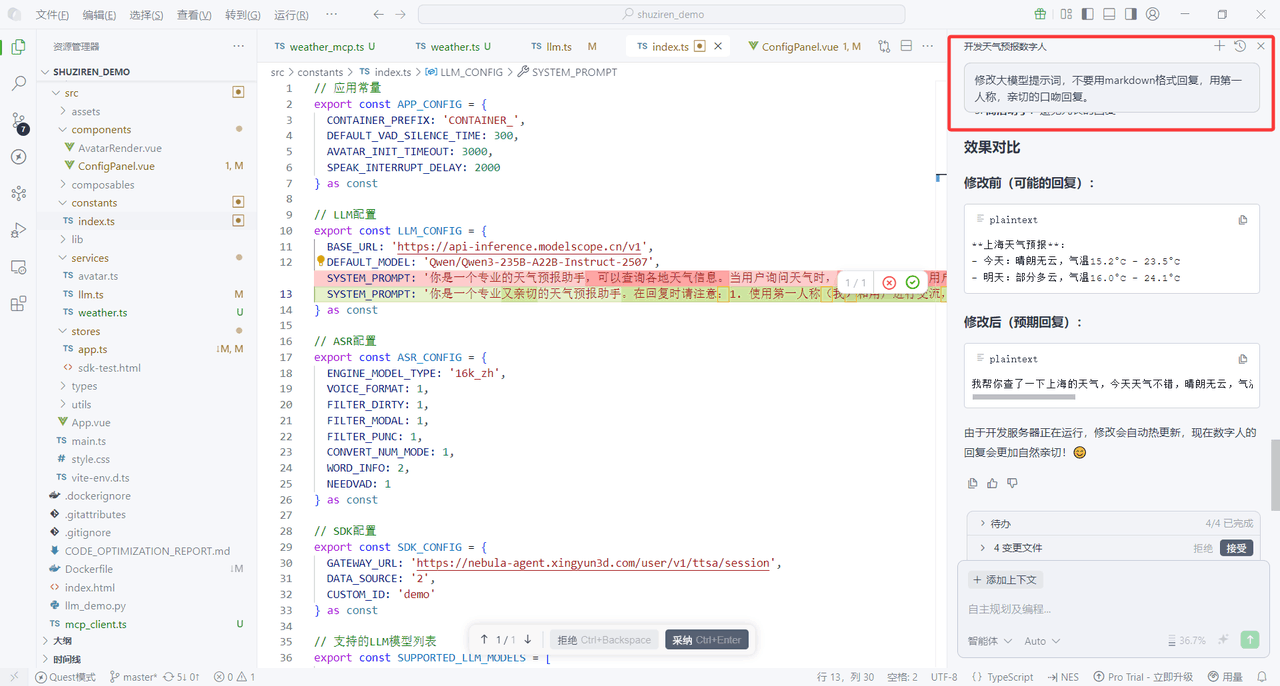The image size is (1280, 686).
Task: Copy the second plaintext code block
Action: click(x=1243, y=359)
